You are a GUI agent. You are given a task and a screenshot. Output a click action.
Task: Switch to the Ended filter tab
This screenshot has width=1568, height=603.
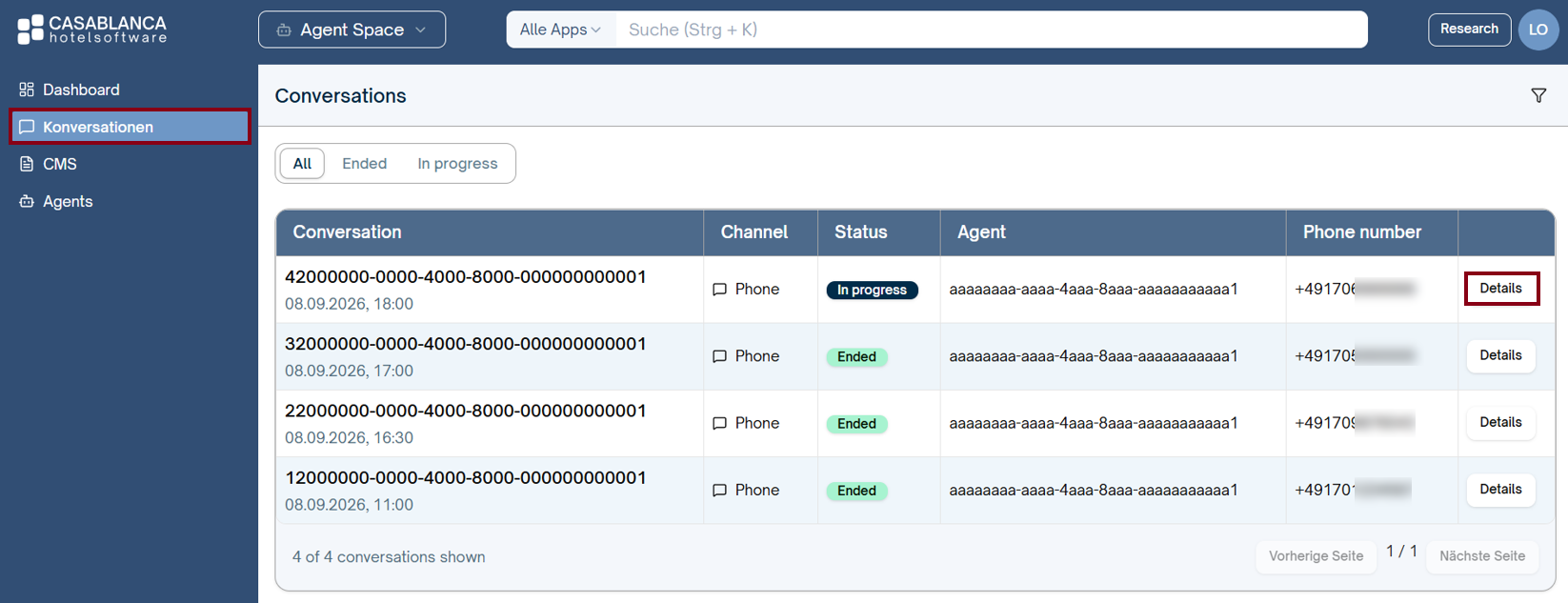[364, 164]
